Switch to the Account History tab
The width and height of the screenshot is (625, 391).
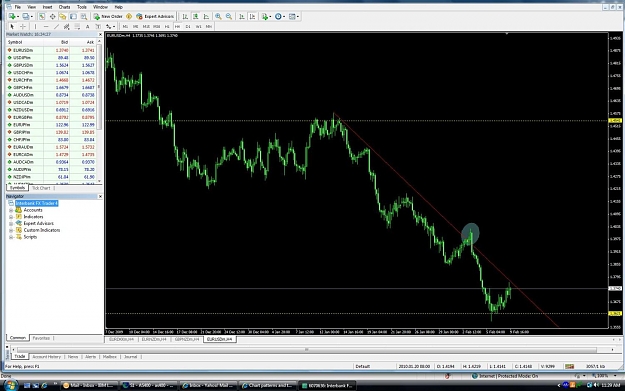point(47,357)
